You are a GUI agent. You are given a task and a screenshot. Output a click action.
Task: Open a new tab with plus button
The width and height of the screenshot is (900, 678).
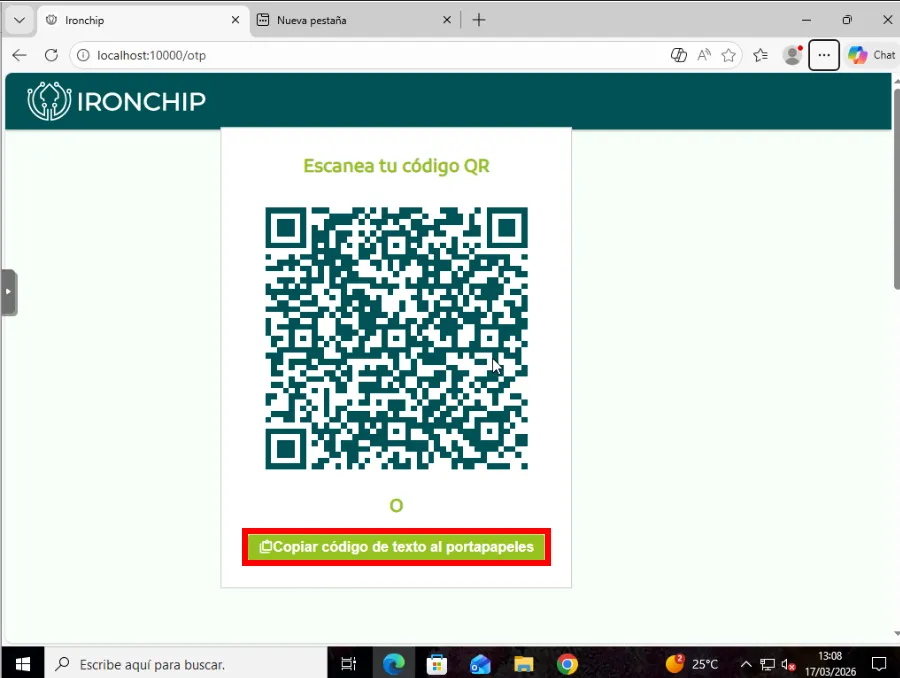click(479, 20)
